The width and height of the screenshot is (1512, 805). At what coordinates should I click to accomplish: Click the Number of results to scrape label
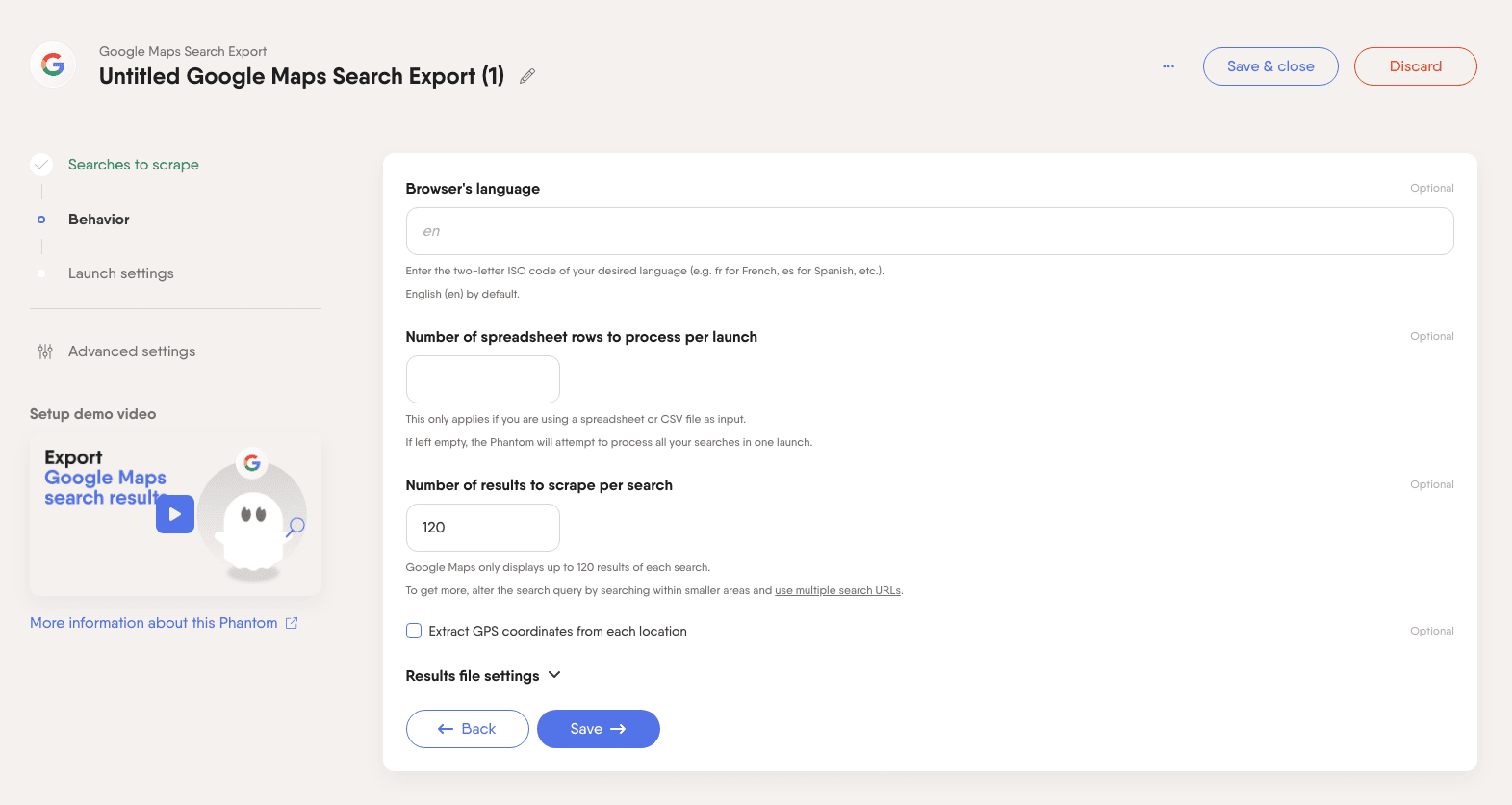(x=539, y=485)
